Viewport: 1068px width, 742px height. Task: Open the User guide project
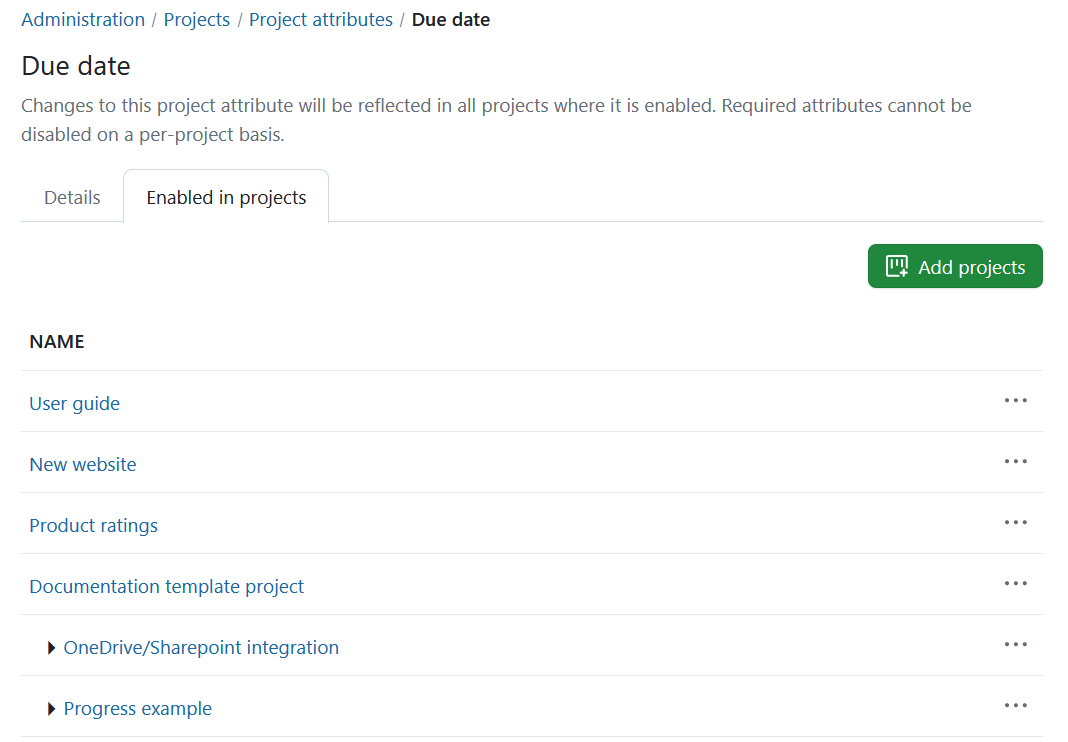74,403
